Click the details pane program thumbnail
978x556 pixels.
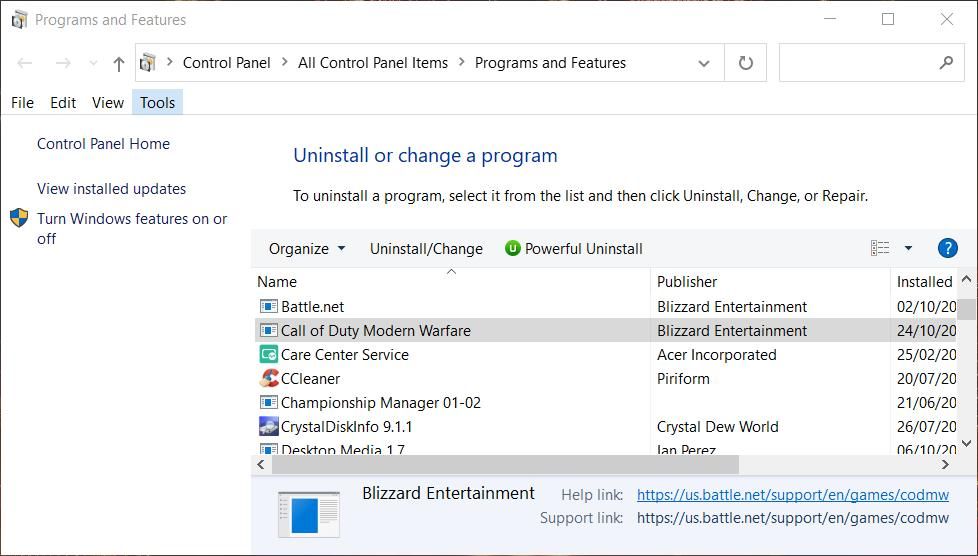point(309,514)
